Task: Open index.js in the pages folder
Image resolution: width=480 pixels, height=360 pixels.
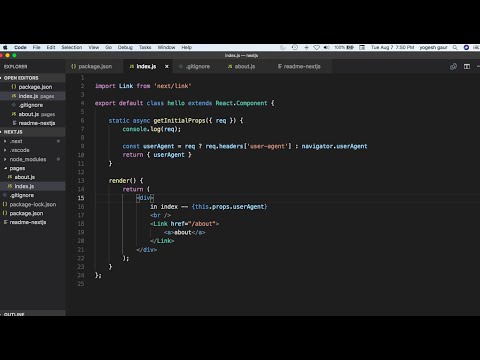Action: pyautogui.click(x=33, y=186)
